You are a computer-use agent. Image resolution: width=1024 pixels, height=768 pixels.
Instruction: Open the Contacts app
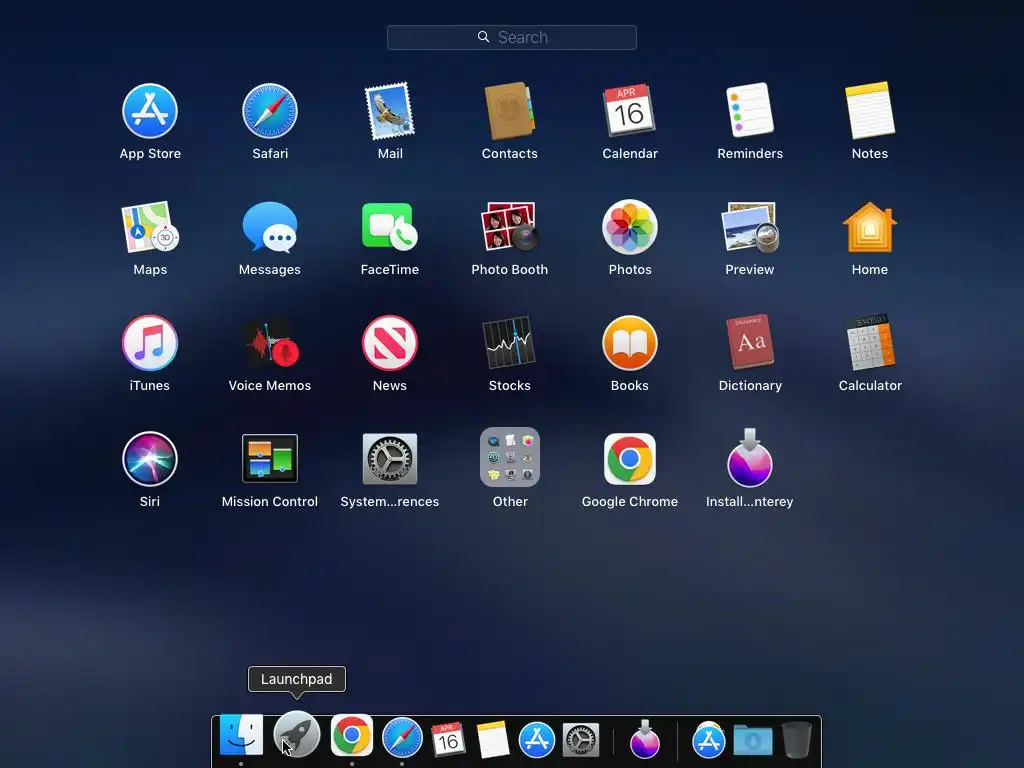tap(509, 111)
